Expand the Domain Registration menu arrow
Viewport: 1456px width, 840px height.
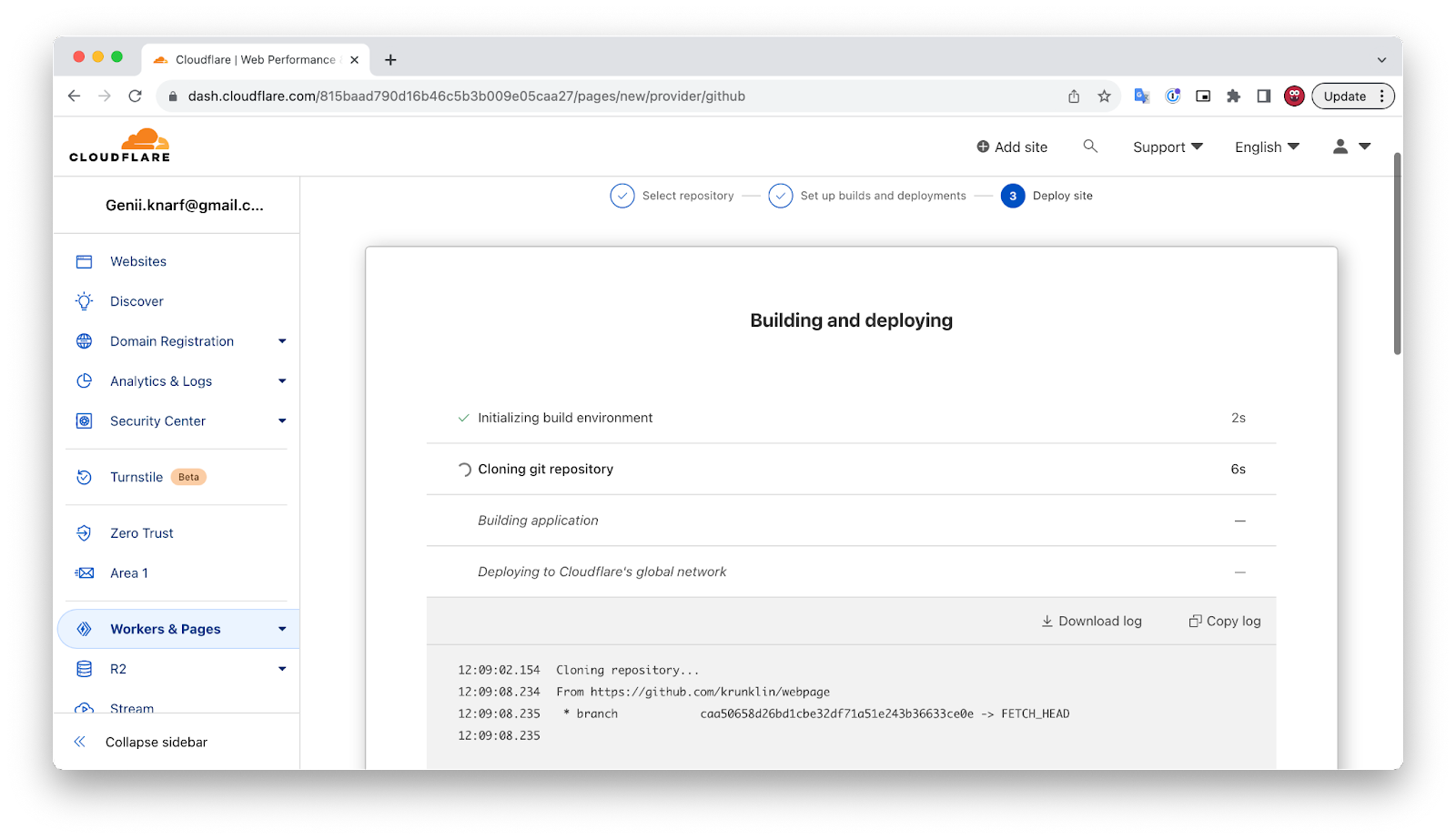pos(282,341)
